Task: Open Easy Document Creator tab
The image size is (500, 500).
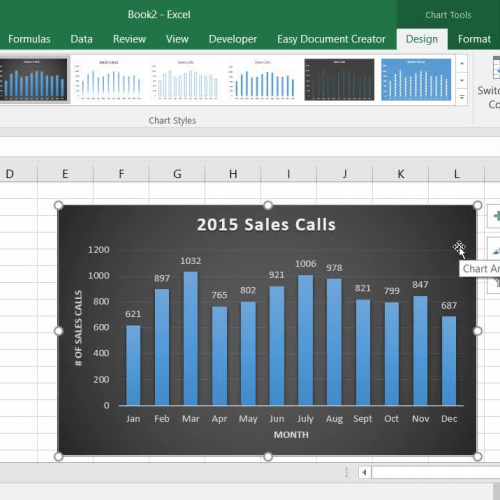Action: click(331, 39)
